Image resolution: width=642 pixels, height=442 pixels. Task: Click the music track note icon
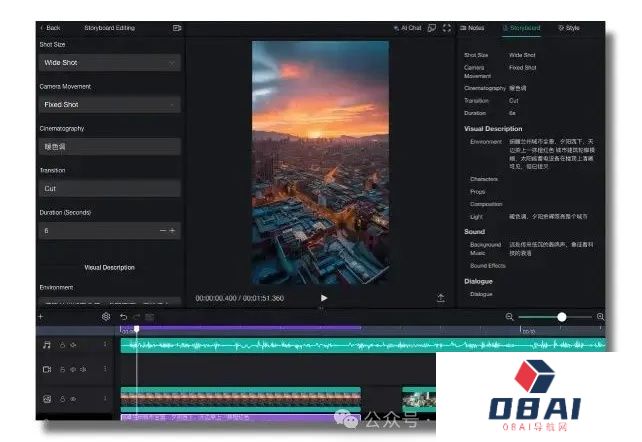[47, 345]
